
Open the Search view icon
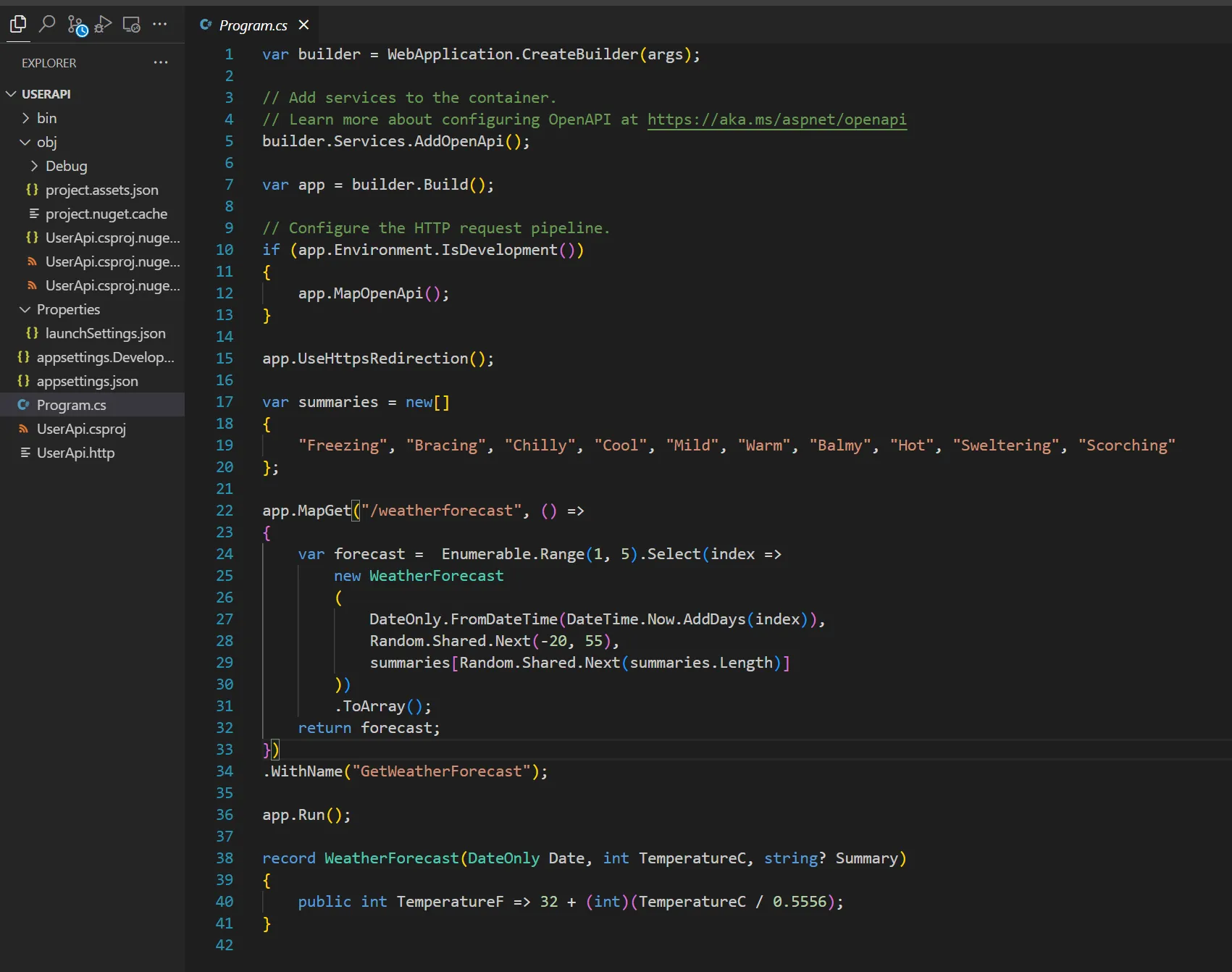(x=46, y=24)
